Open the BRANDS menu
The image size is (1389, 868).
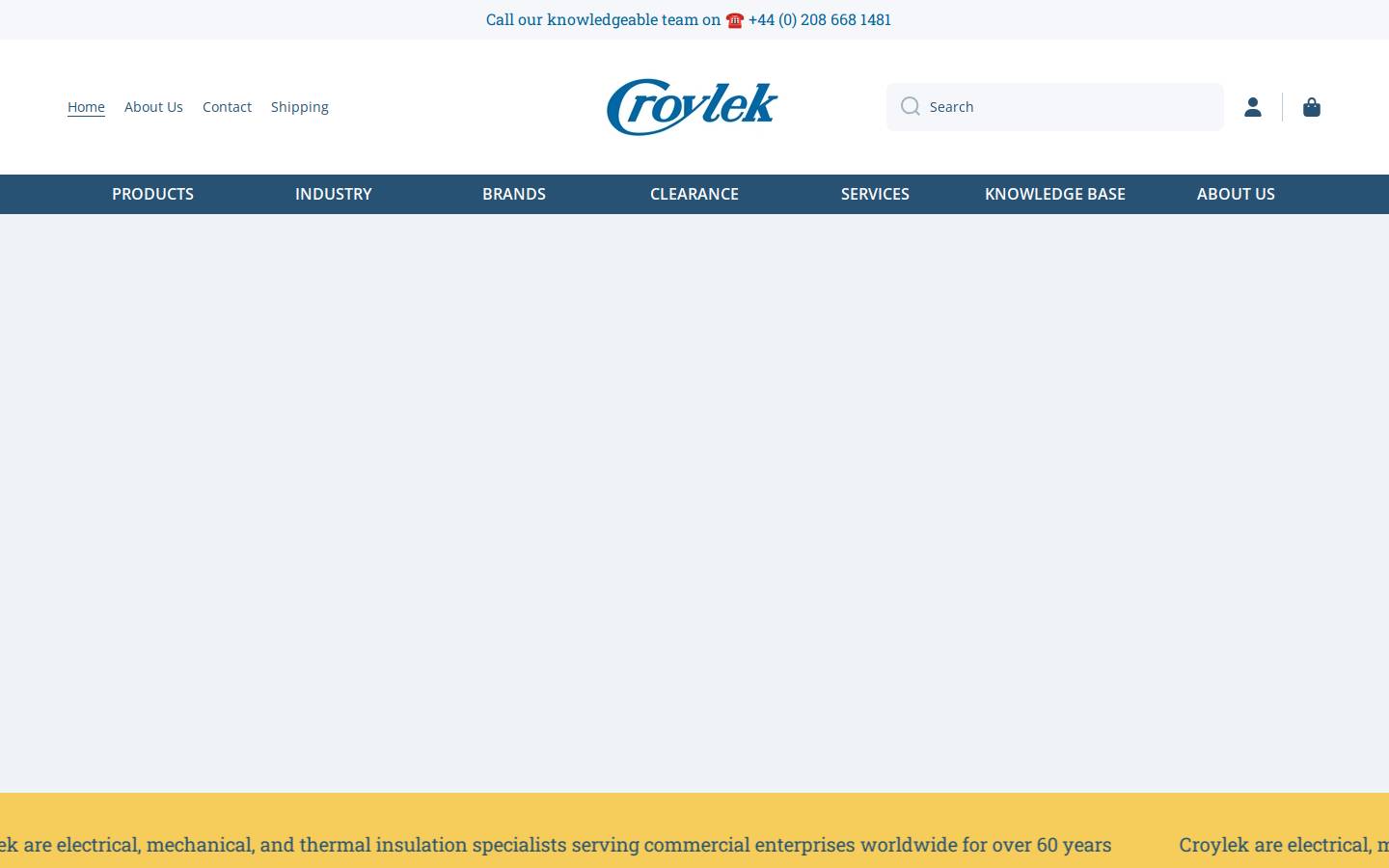(x=514, y=194)
